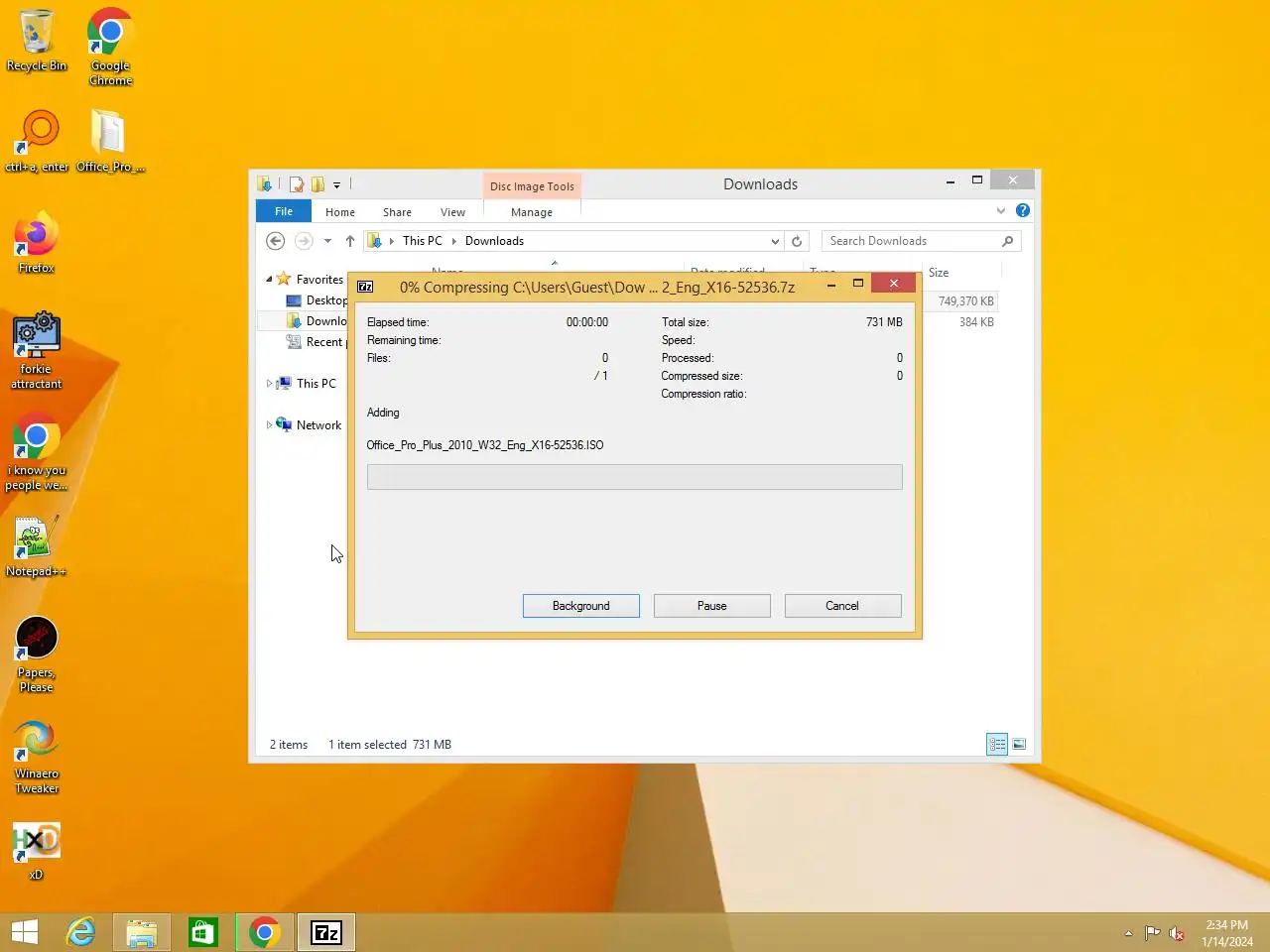Select the Office_Pro folder on the desktop
Viewport: 1270px width, 952px height.
coord(110,141)
